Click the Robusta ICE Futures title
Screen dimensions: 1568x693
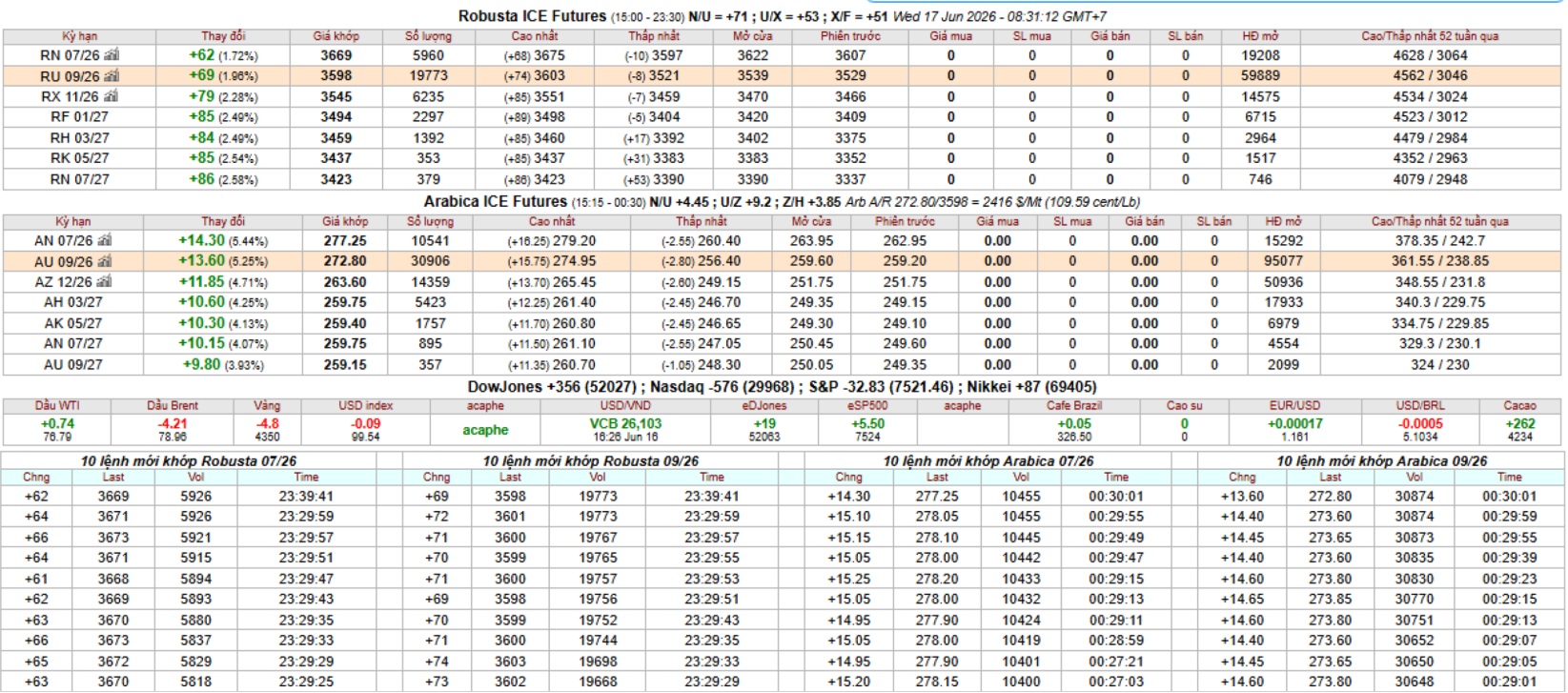(x=532, y=16)
